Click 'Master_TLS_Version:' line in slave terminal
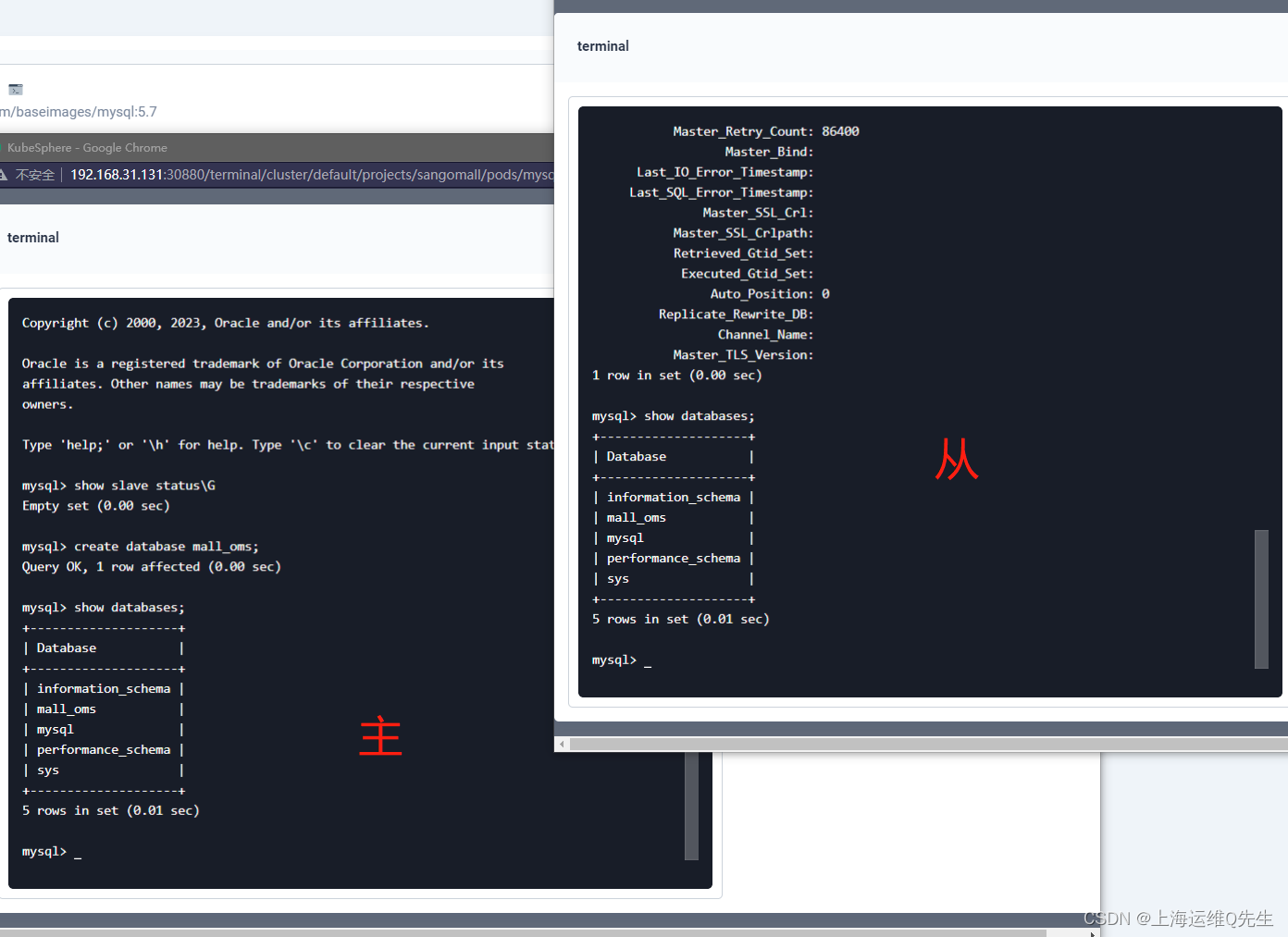1288x937 pixels. tap(744, 355)
